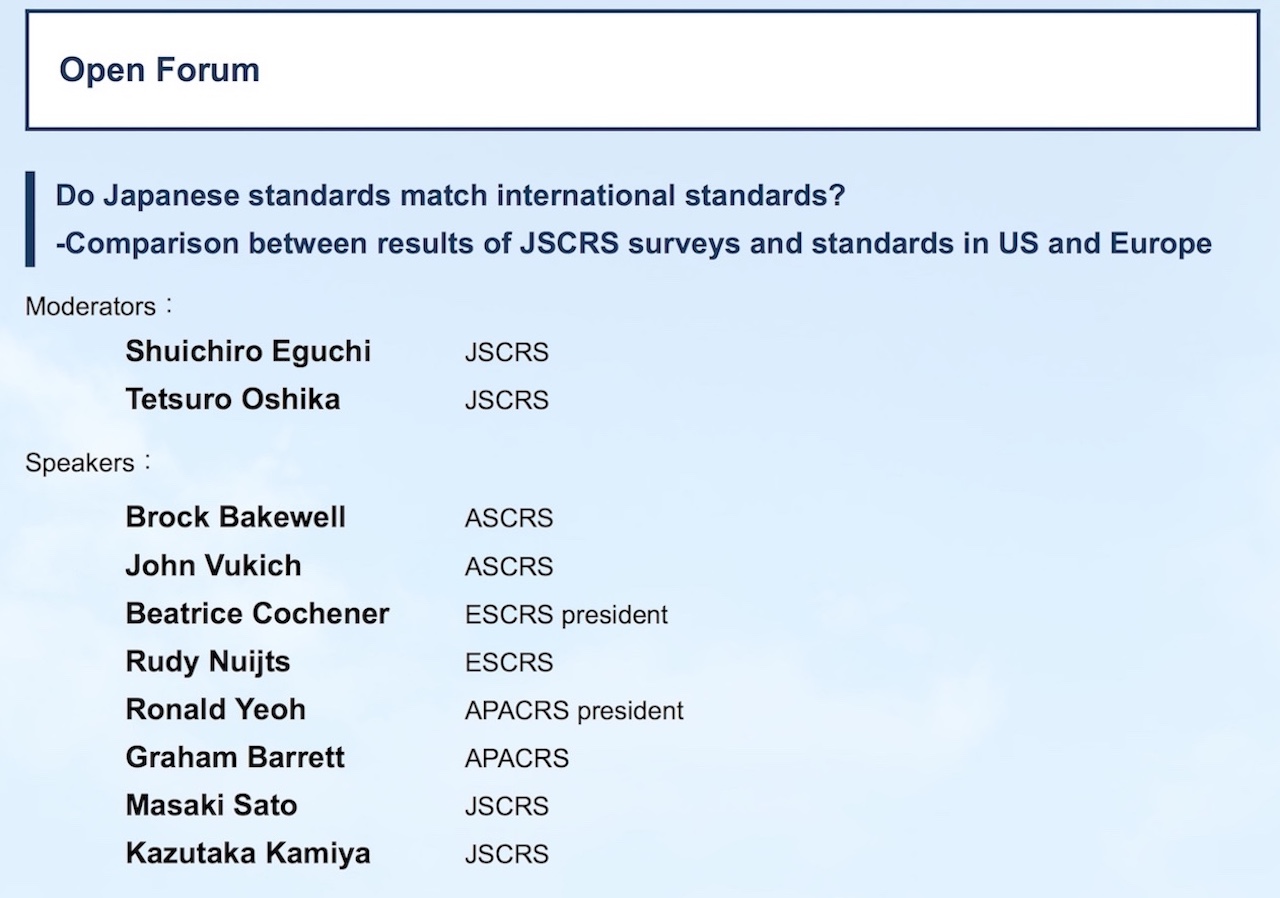Click the 'APACRS president' affiliation text
Screen dimensions: 1280x898
tap(574, 710)
